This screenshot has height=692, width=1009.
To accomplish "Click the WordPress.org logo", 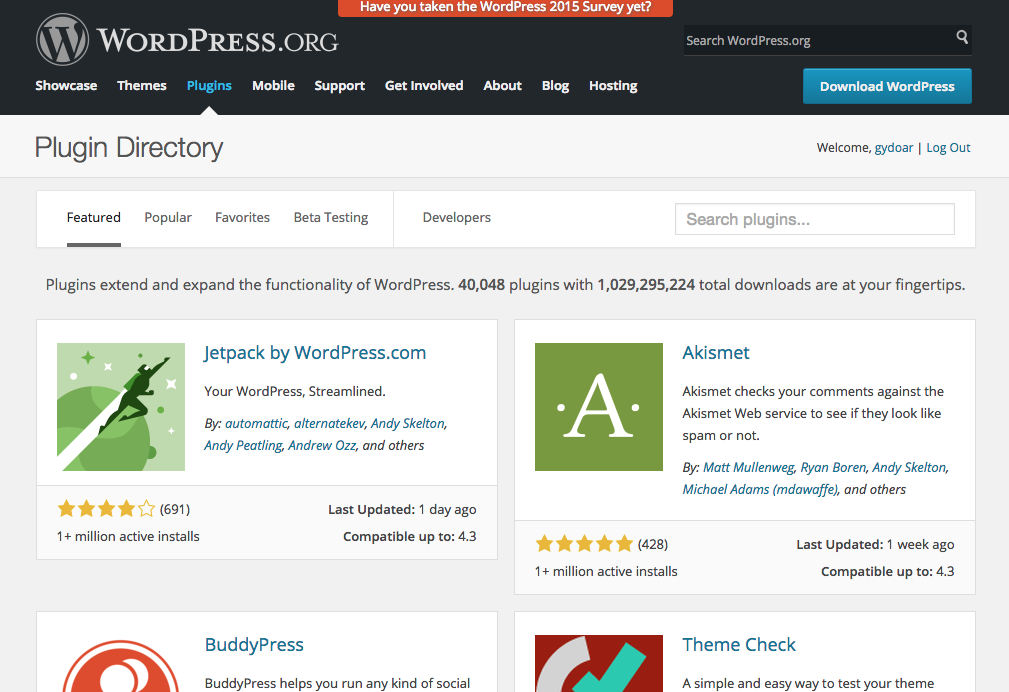I will coord(185,40).
